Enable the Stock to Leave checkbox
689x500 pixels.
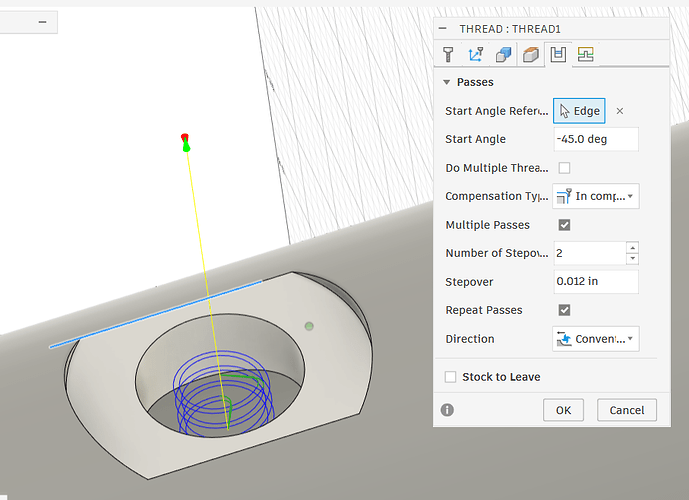click(450, 377)
